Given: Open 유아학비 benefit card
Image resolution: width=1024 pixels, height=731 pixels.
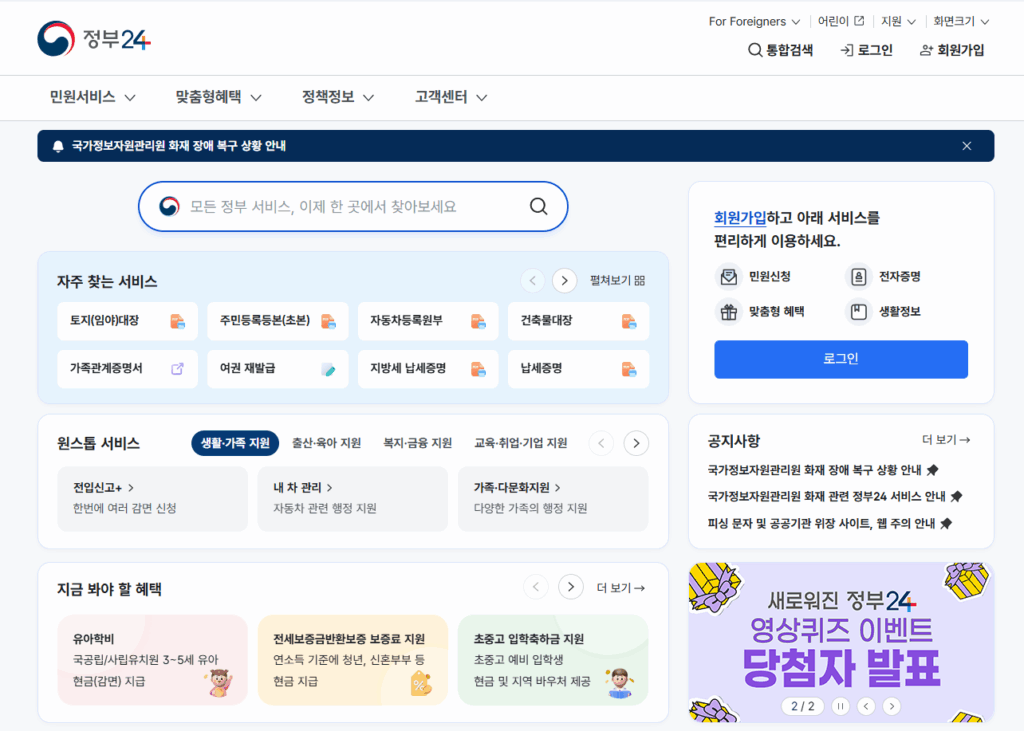Looking at the screenshot, I should point(153,660).
